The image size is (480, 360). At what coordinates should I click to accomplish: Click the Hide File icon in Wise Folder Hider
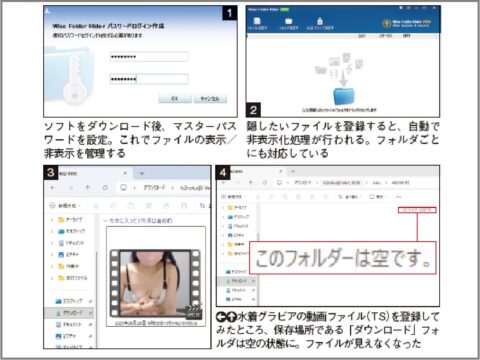[257, 21]
